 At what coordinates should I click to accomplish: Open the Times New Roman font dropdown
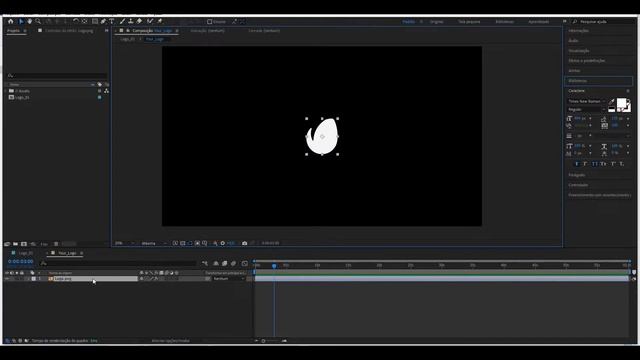tap(587, 101)
